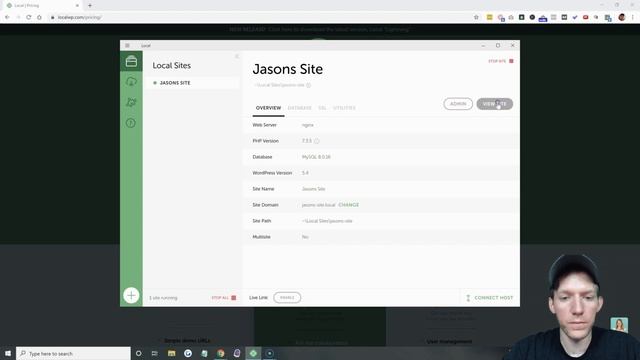Enable the Live Link button
The image size is (640, 360).
[287, 298]
